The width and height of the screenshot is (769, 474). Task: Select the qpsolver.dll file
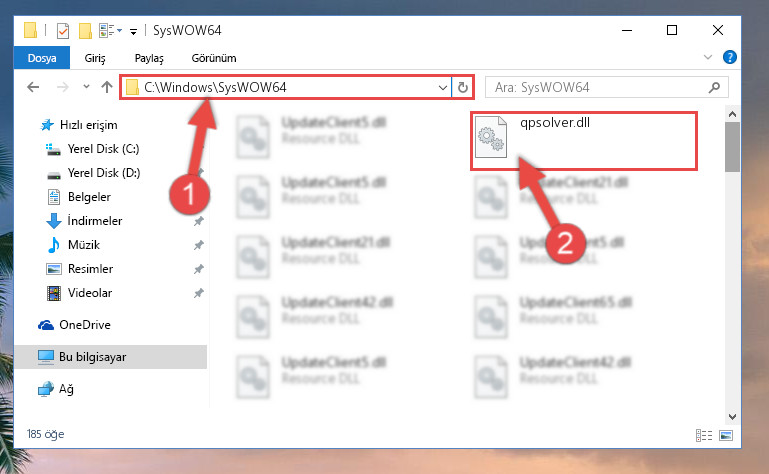pos(584,141)
